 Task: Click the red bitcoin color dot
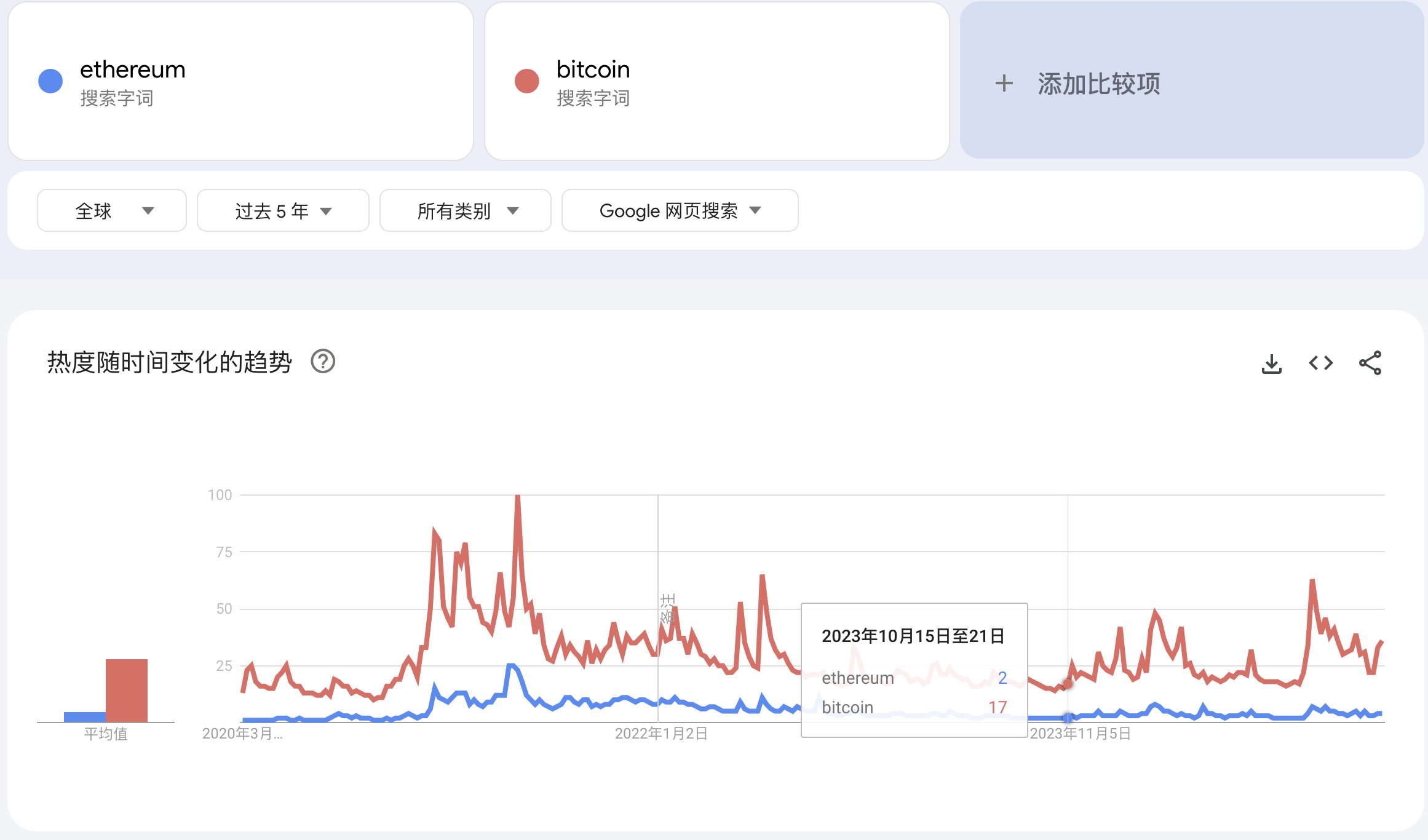point(527,81)
